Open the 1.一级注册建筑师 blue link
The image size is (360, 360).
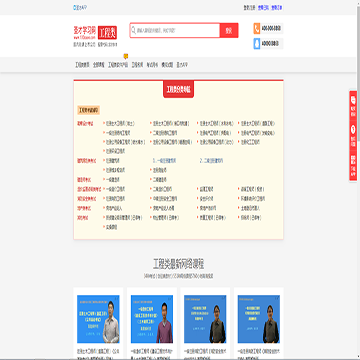(164, 161)
